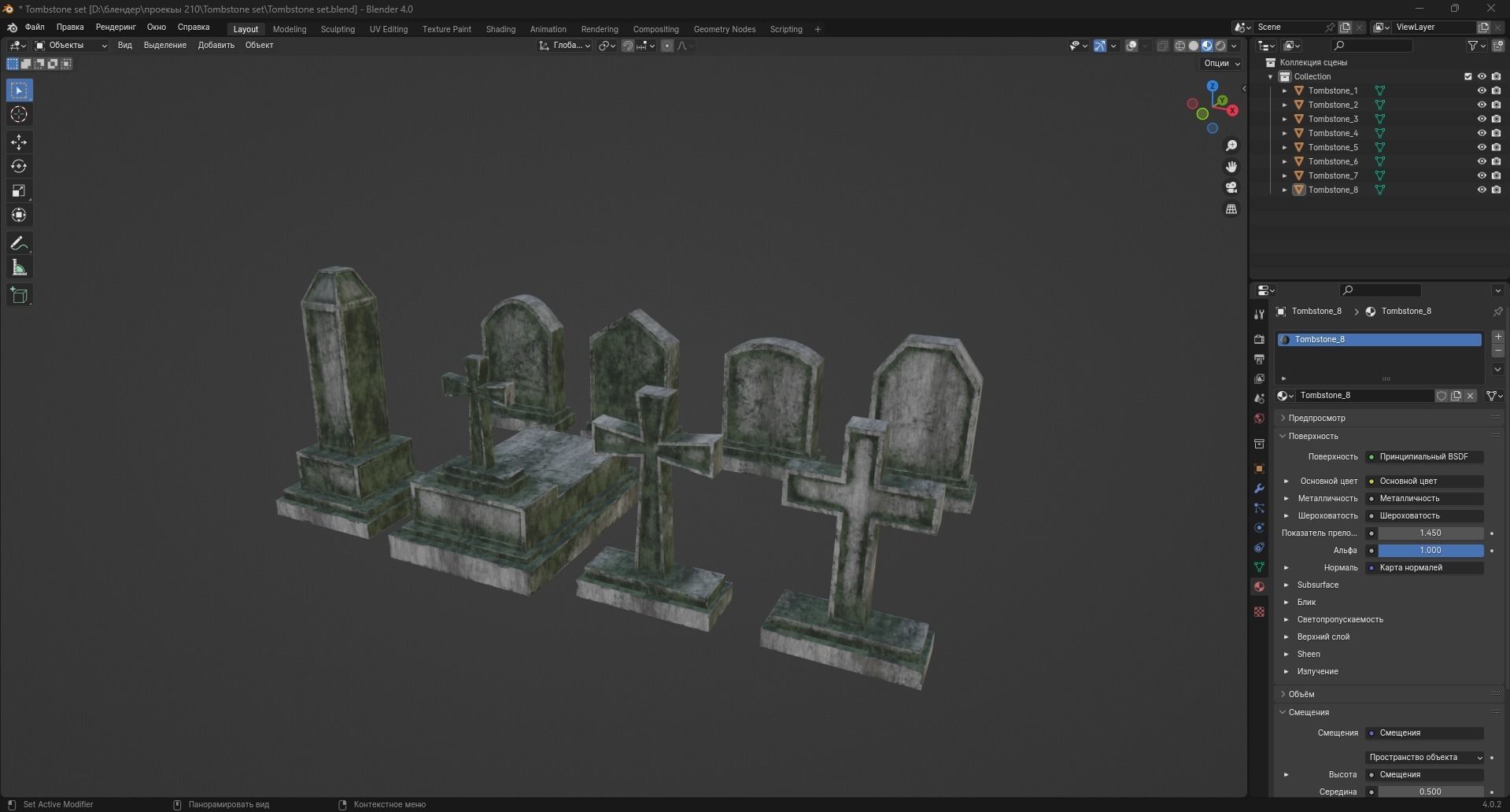Open the Output properties tab

[x=1259, y=359]
